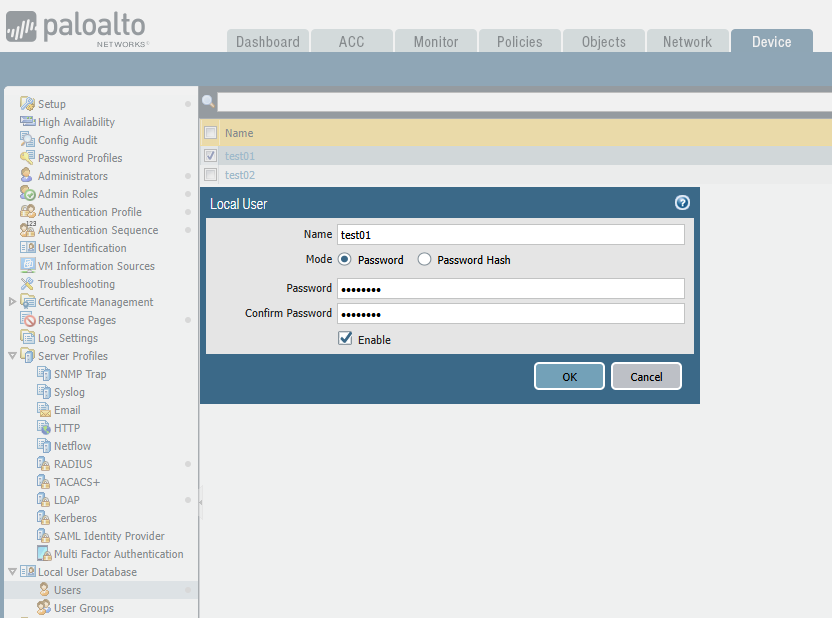
Task: Open the test01 user link
Action: point(240,156)
